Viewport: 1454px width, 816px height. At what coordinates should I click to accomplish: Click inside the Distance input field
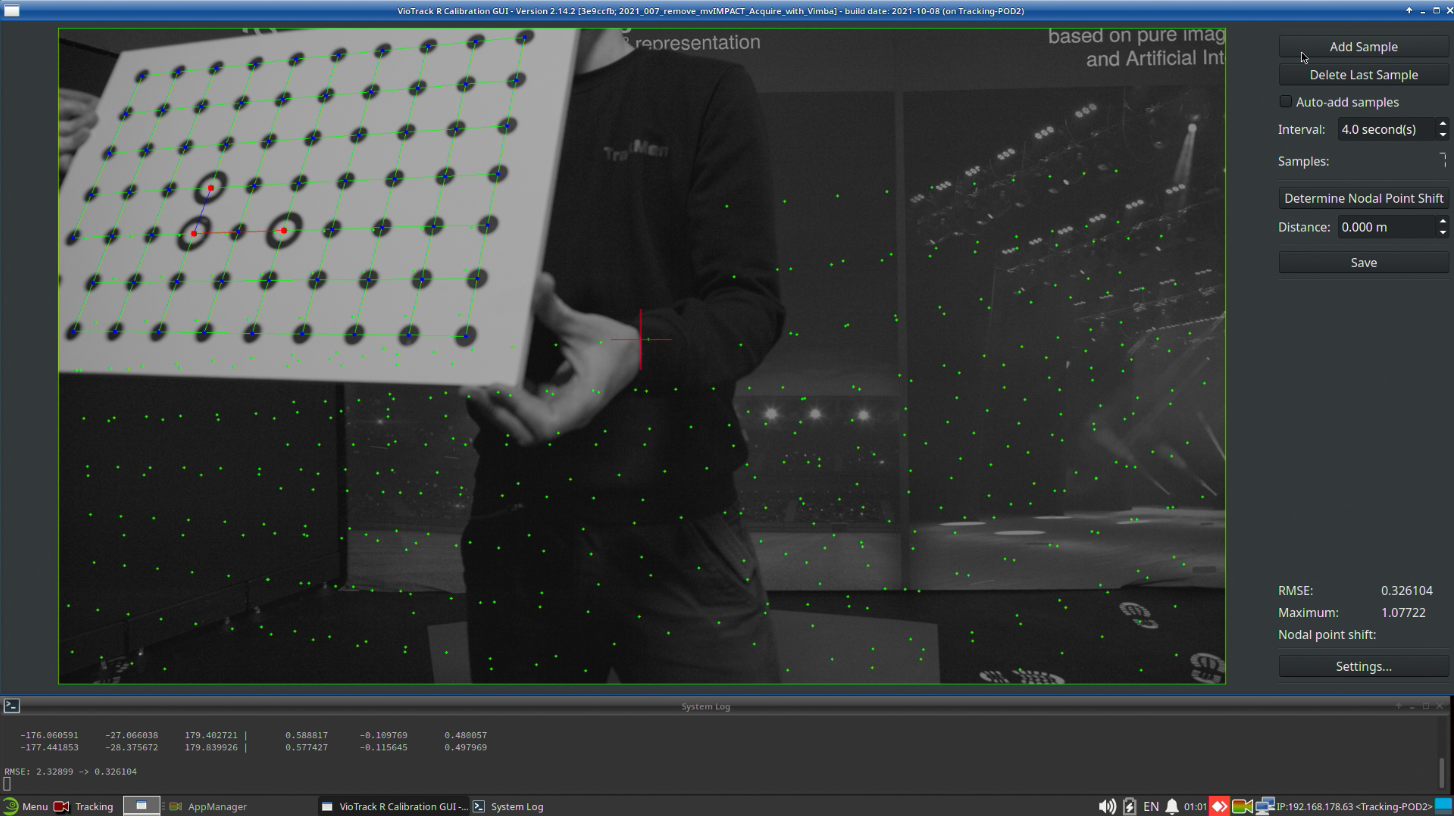[x=1385, y=227]
